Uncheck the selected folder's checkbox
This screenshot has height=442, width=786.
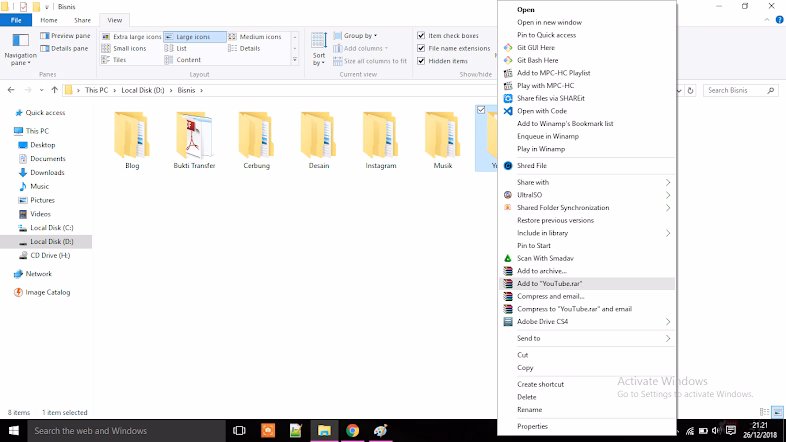pos(481,110)
